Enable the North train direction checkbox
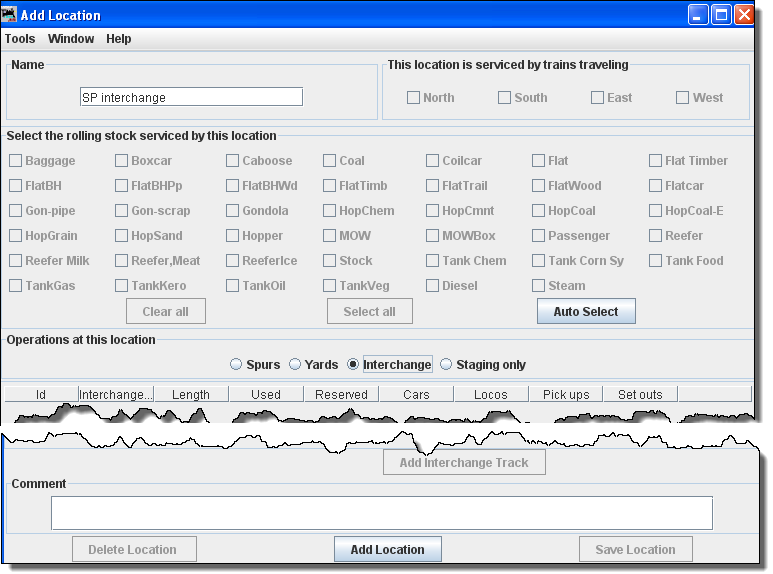773x574 pixels. [414, 98]
